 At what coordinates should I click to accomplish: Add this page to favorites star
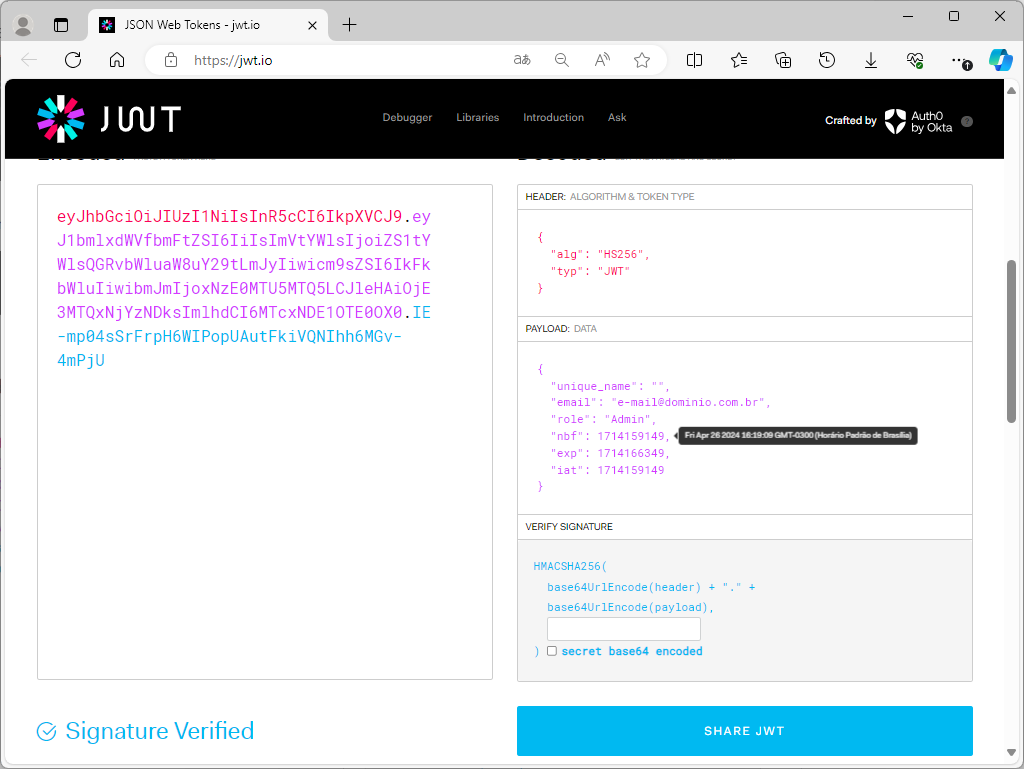coord(642,60)
